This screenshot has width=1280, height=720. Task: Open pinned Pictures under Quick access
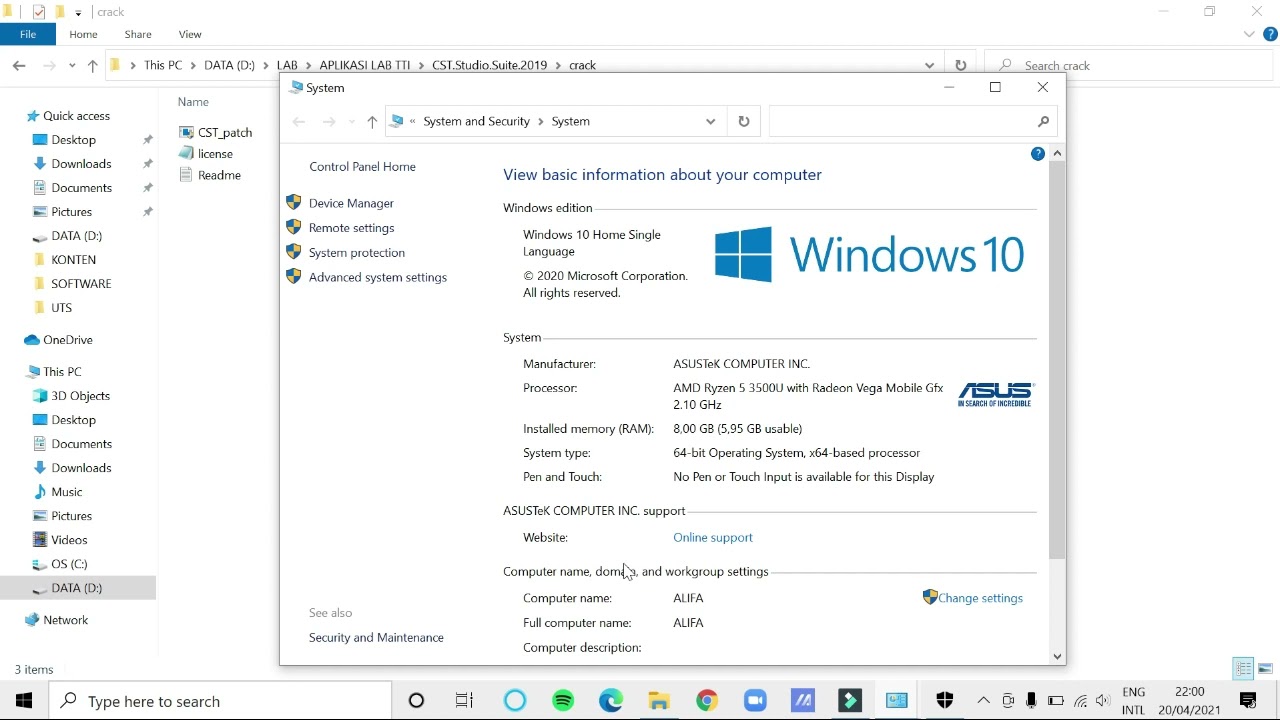72,212
